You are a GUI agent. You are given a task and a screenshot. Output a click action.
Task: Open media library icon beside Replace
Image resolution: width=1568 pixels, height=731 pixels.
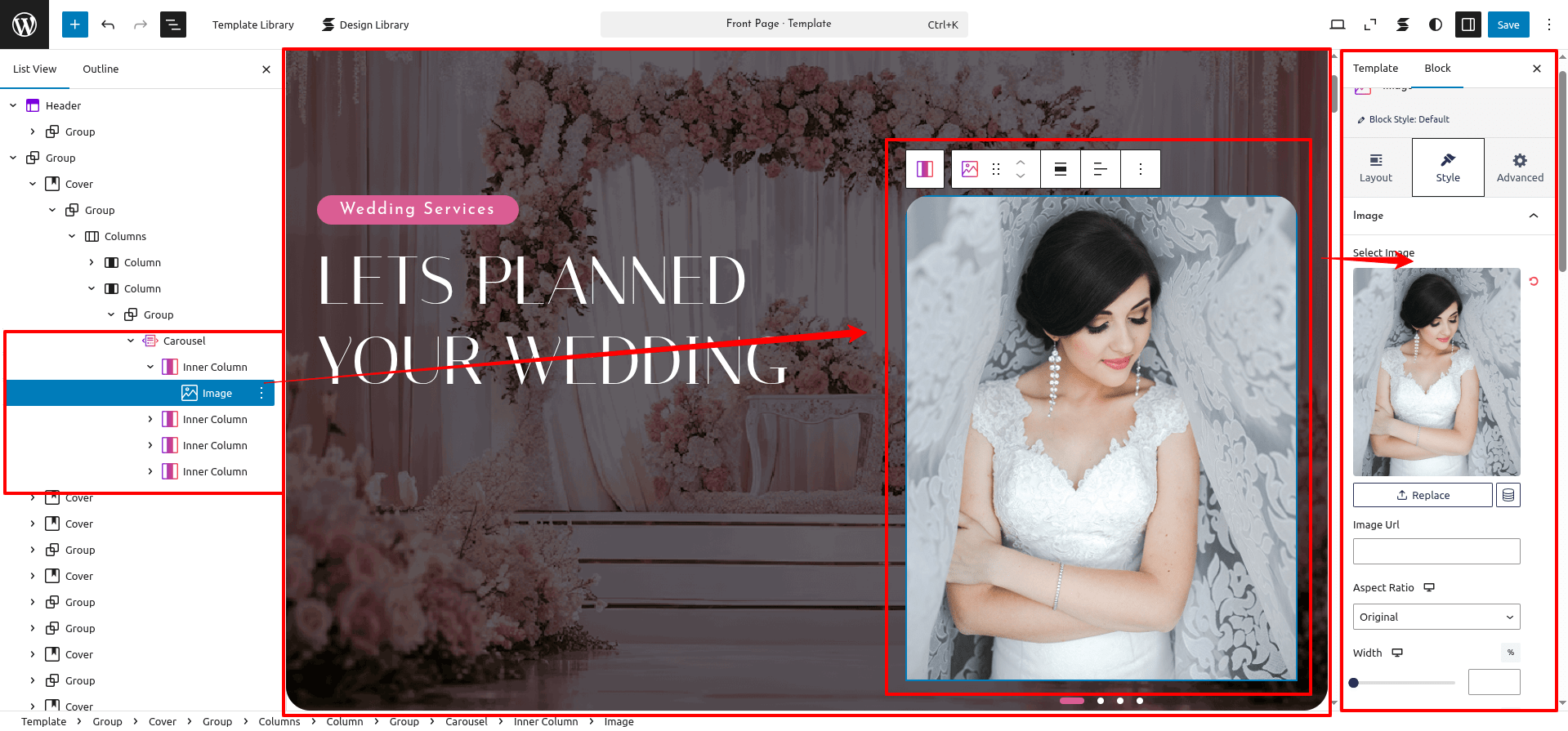tap(1508, 495)
